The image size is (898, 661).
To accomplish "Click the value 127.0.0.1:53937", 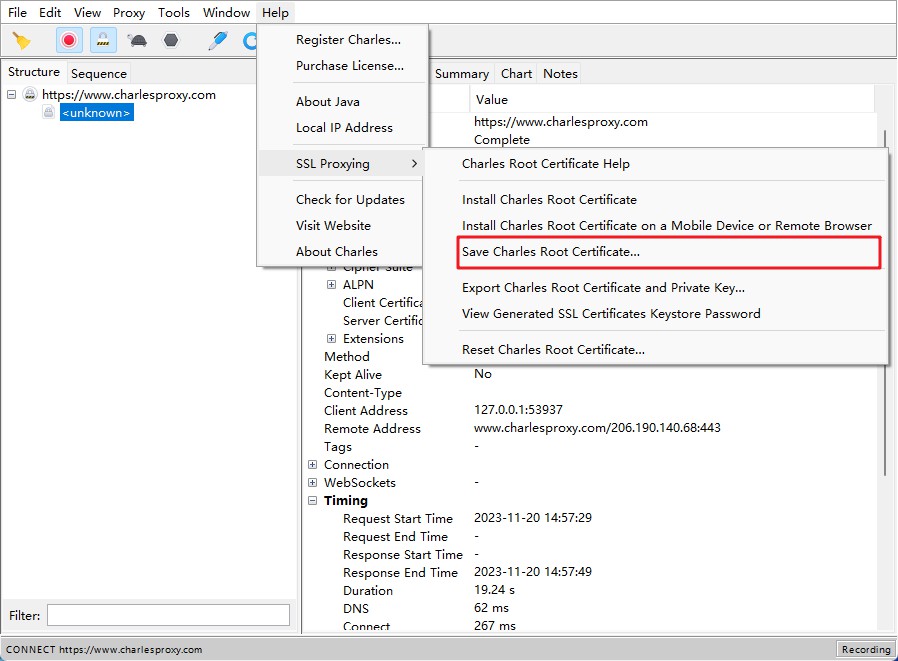I will 518,410.
